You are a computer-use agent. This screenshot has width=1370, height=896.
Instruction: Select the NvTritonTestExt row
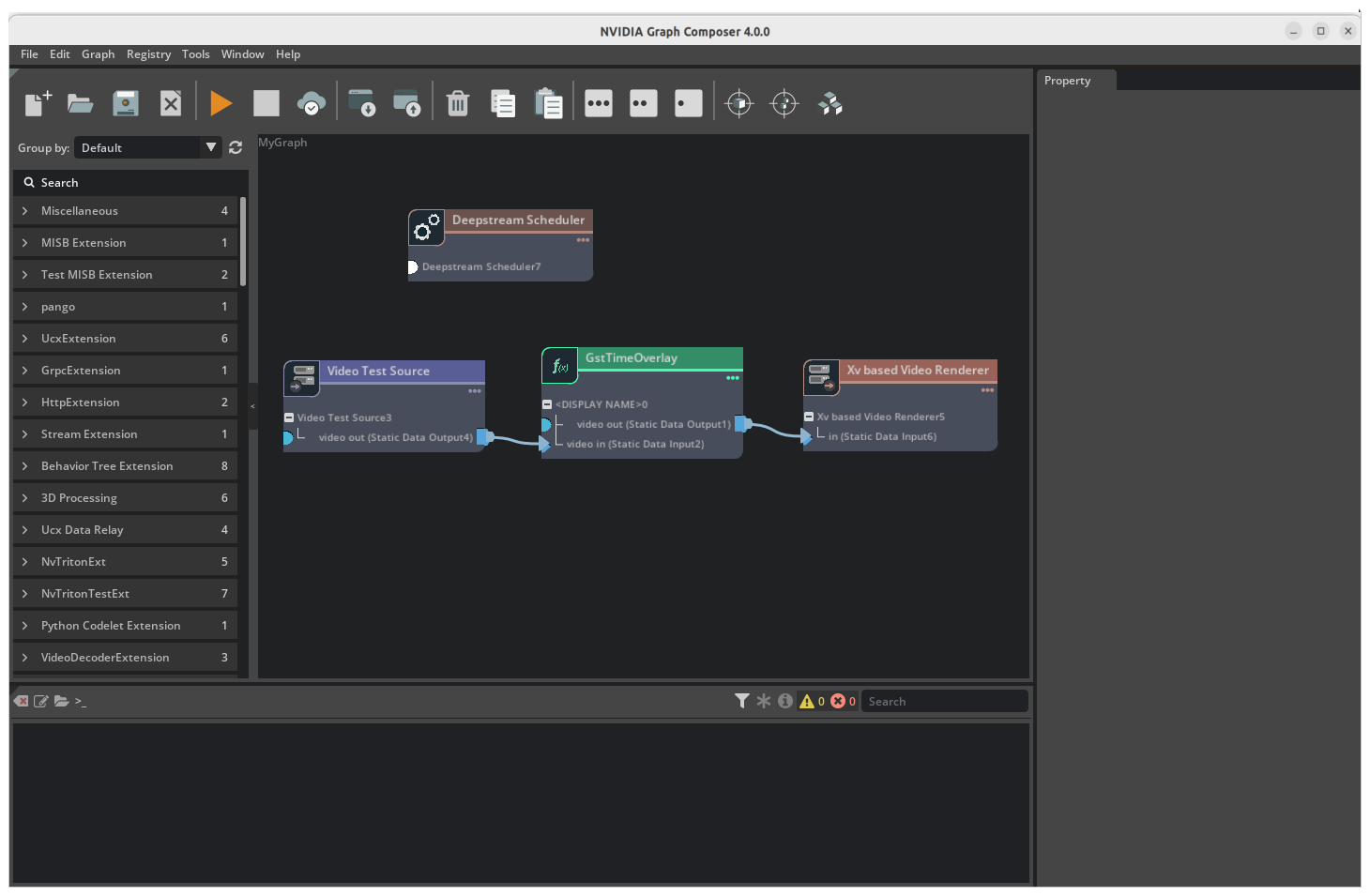tap(126, 594)
